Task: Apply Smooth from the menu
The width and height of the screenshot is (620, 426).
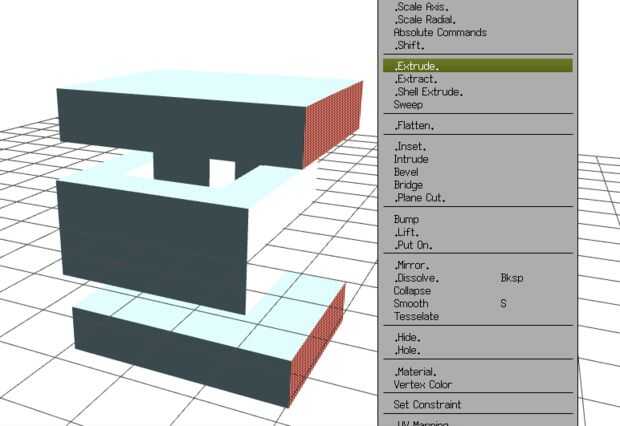Action: (x=478, y=303)
